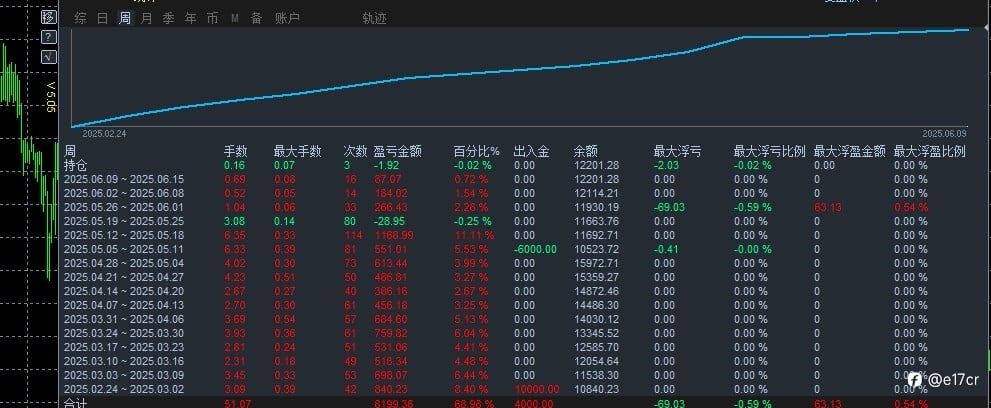Select week row 2025.04.07 ~ 2025.04.13

click(124, 305)
